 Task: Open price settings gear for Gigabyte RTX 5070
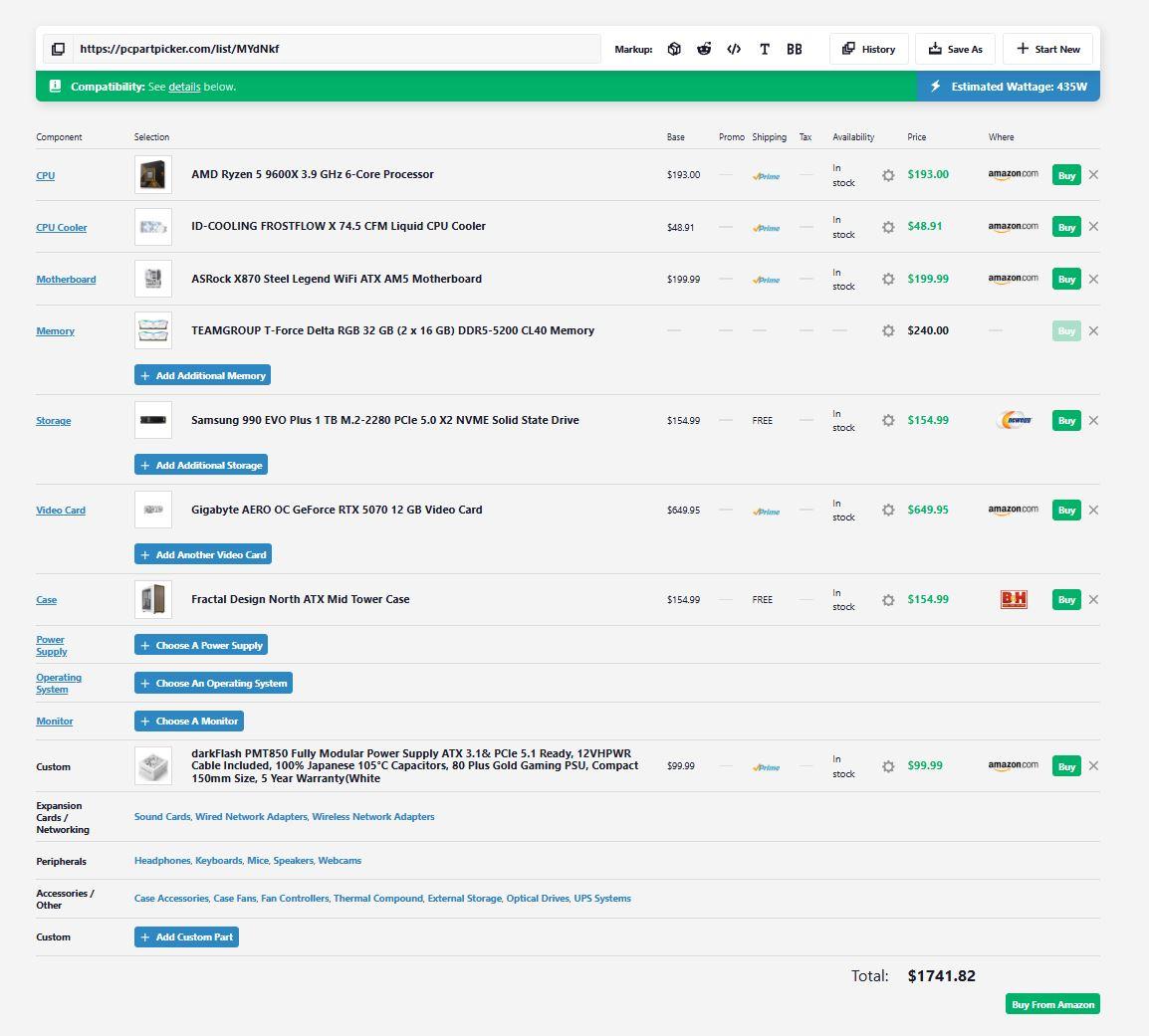tap(888, 510)
